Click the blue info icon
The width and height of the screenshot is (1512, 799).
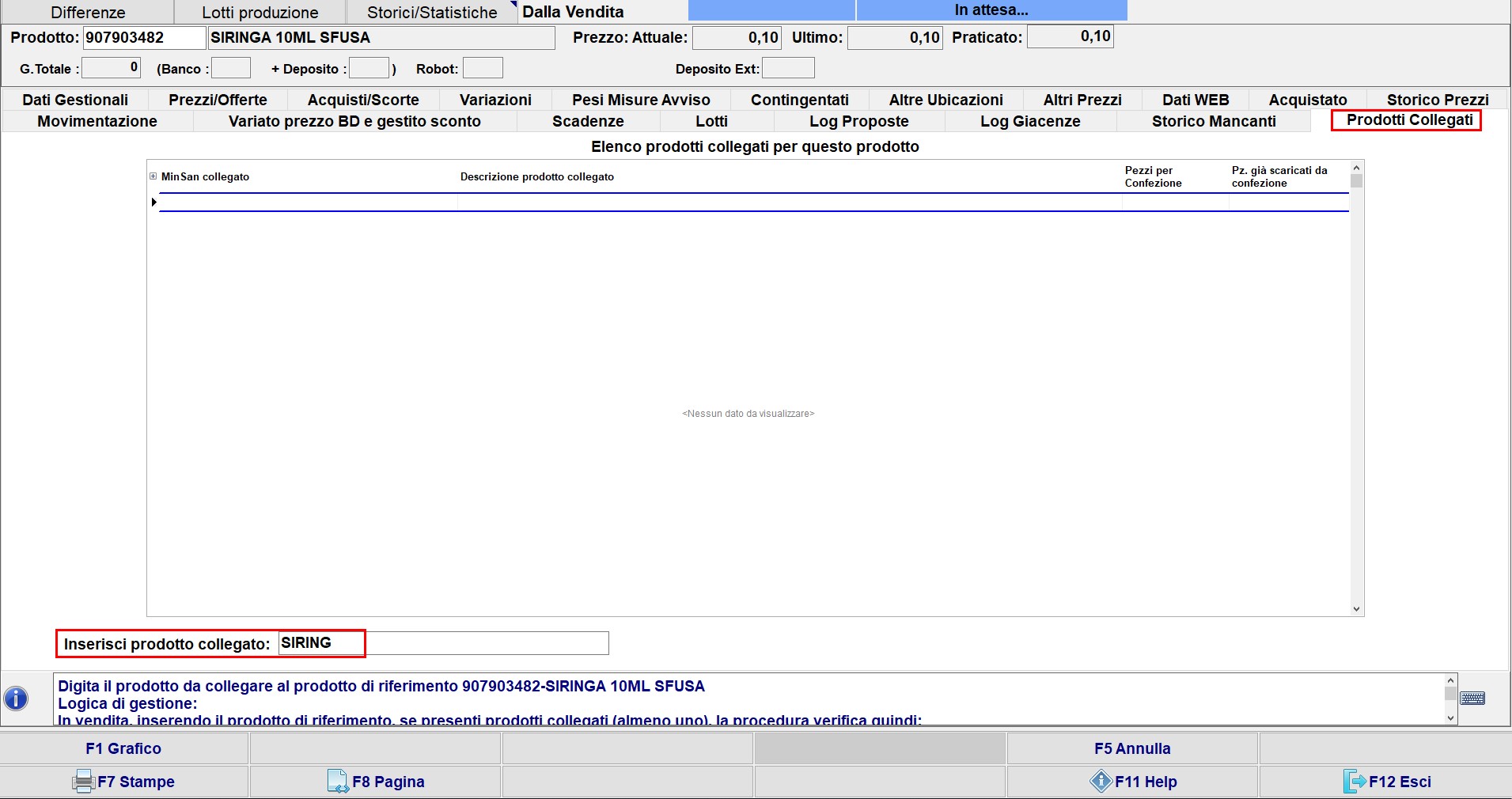tap(16, 699)
